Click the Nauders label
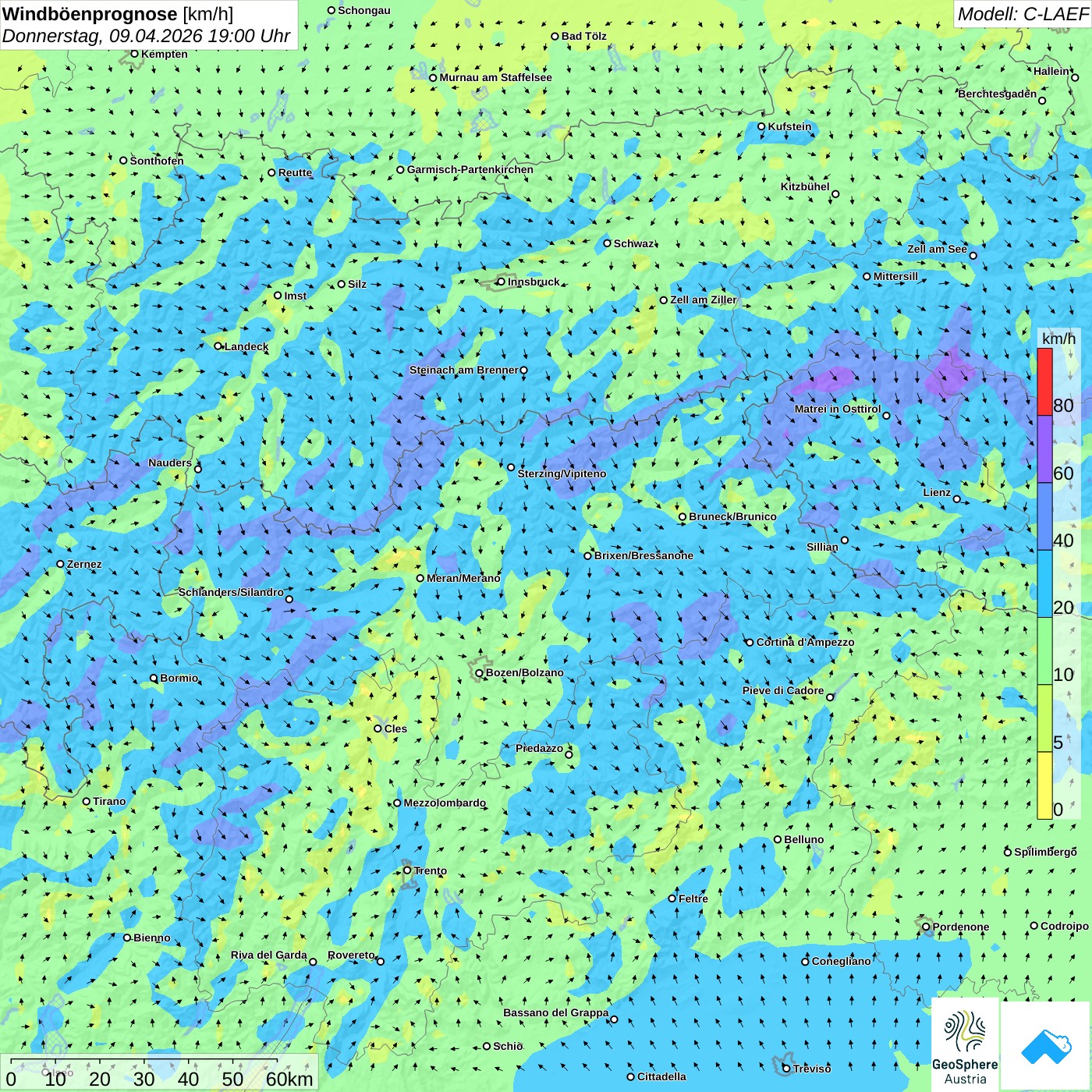 [x=170, y=463]
